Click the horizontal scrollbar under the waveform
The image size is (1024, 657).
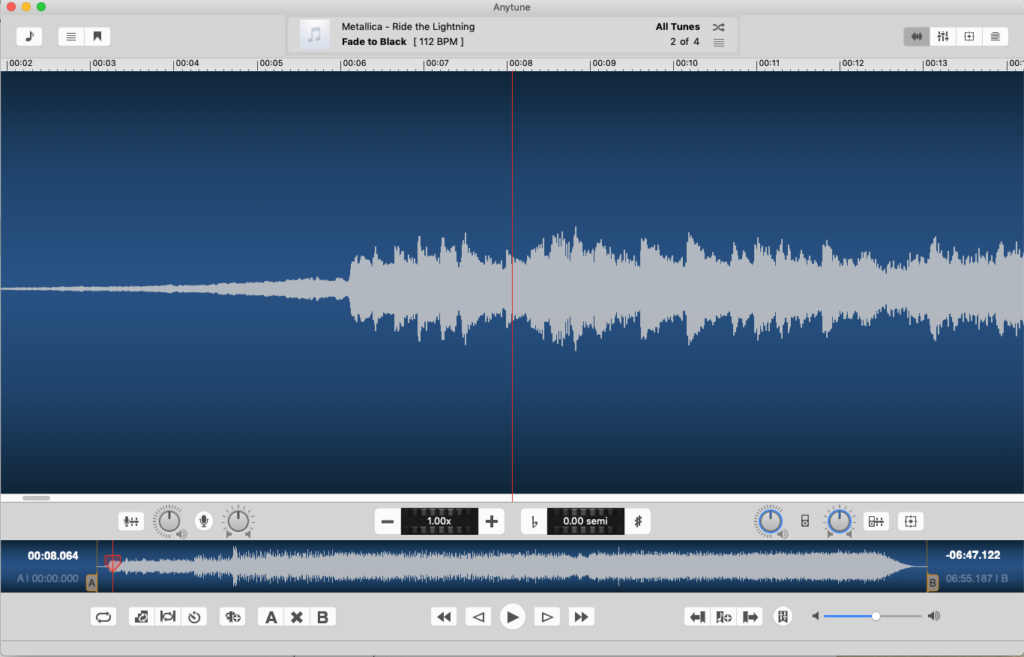coord(37,498)
